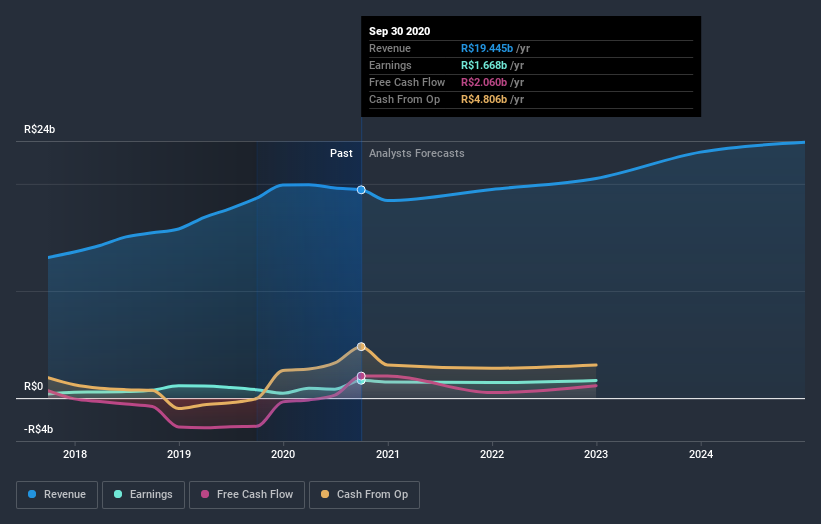Click the R$2.060b free cash flow value
The image size is (821, 524).
point(484,82)
